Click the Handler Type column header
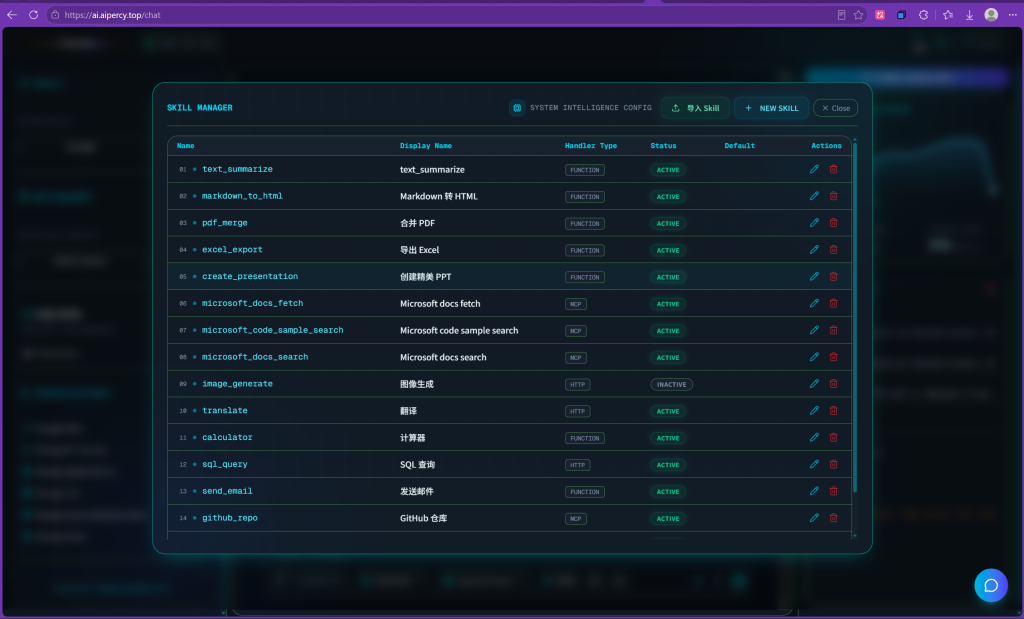The width and height of the screenshot is (1024, 619). (591, 146)
